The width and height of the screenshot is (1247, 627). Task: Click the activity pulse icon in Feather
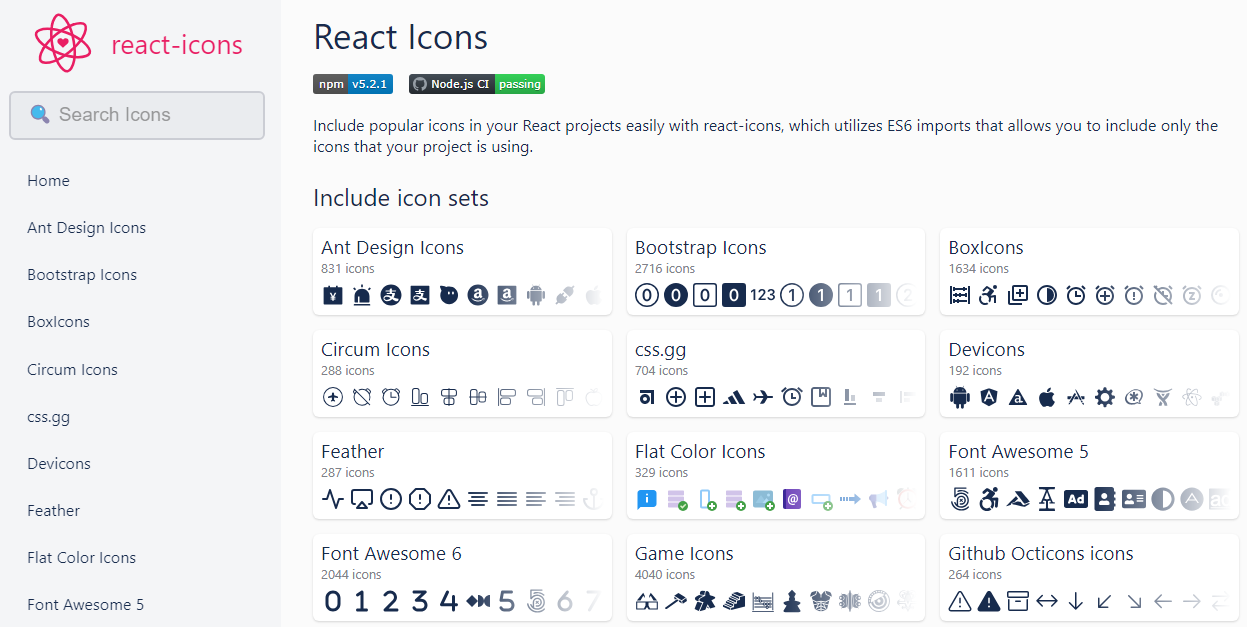[333, 499]
